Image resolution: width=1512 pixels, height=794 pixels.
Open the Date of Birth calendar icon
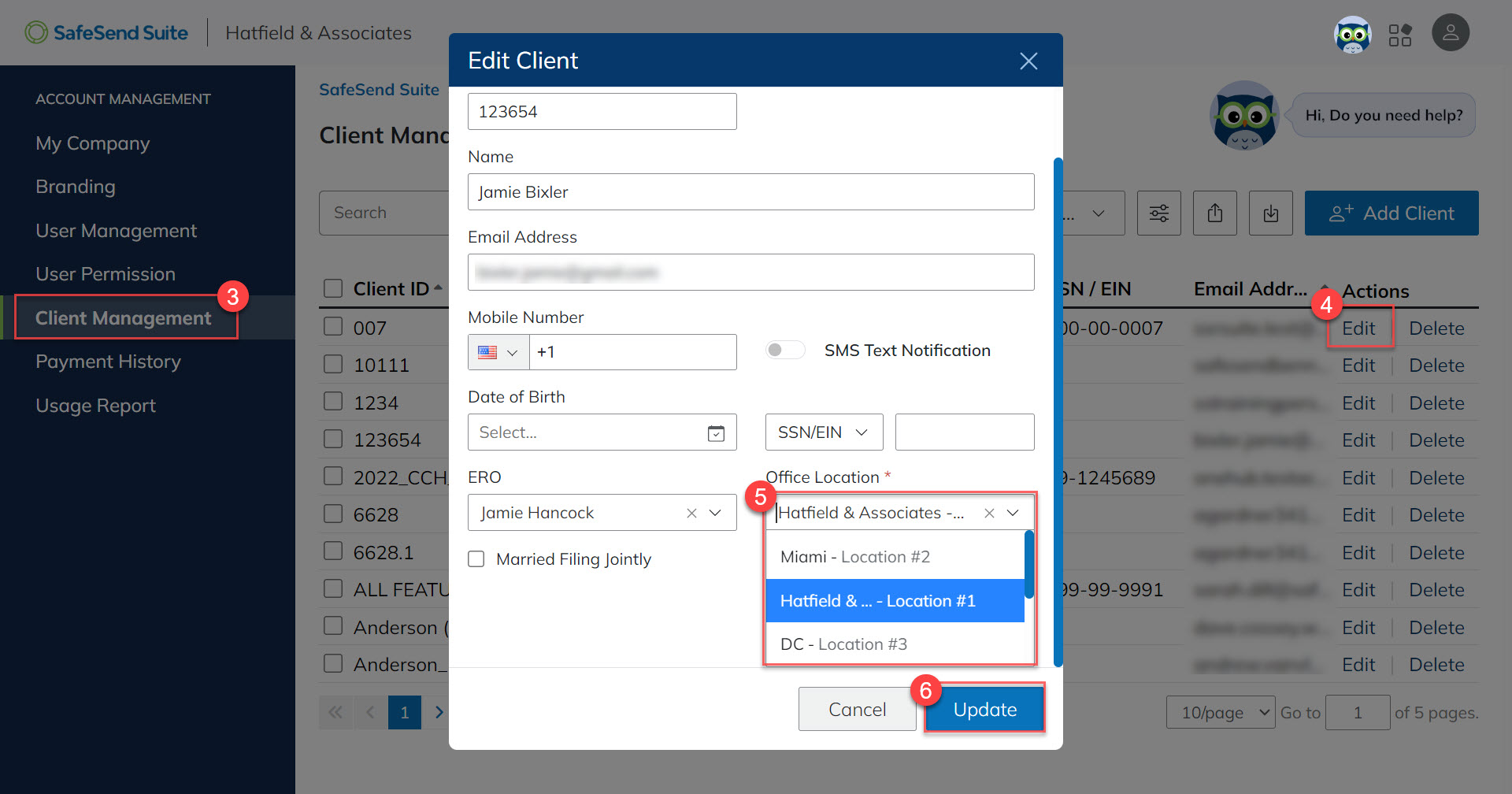[716, 433]
